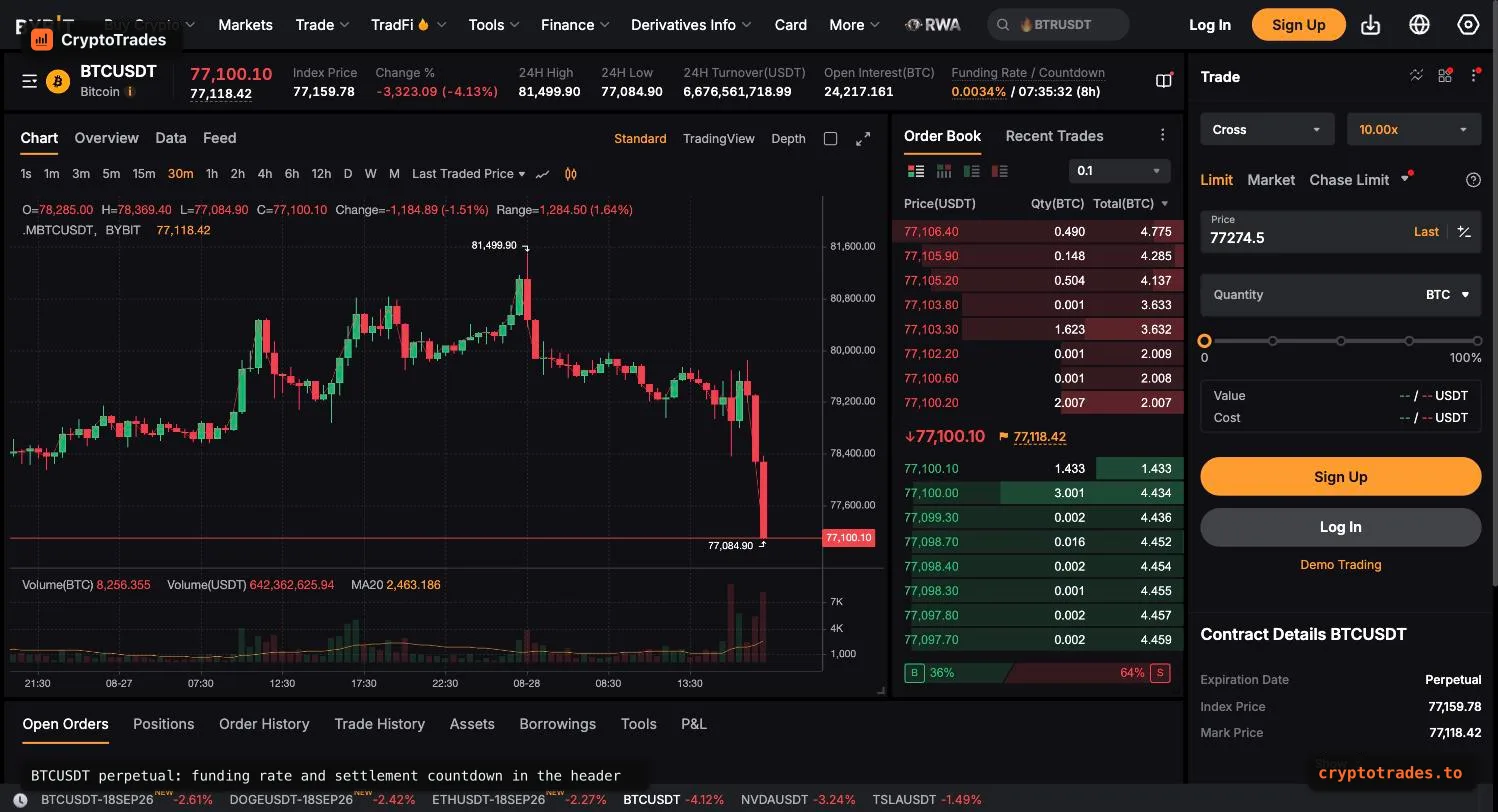Click the RWA logo icon
1498x812 pixels.
pos(932,25)
